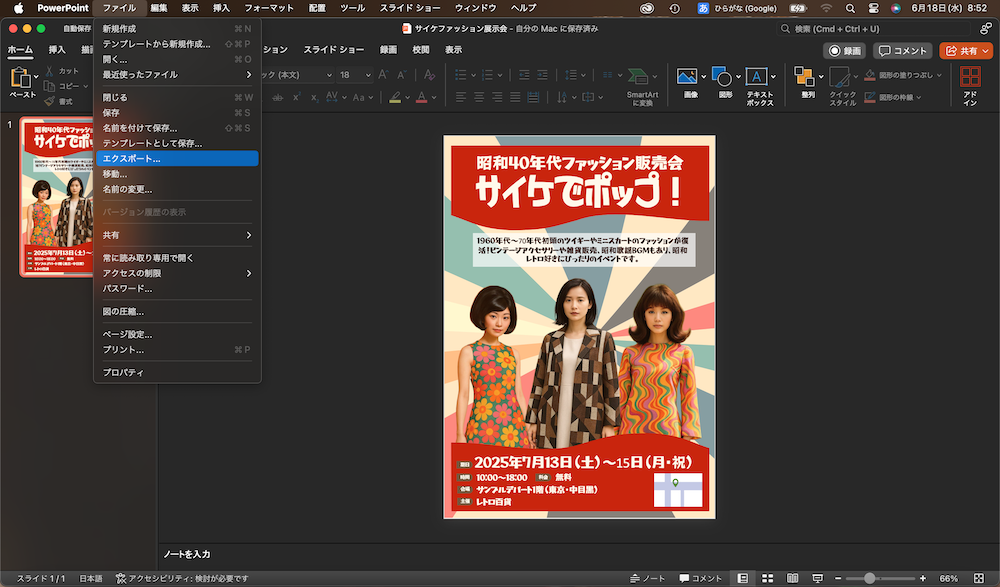
Task: Expand the 共有 submenu in File menu
Action: click(x=177, y=235)
